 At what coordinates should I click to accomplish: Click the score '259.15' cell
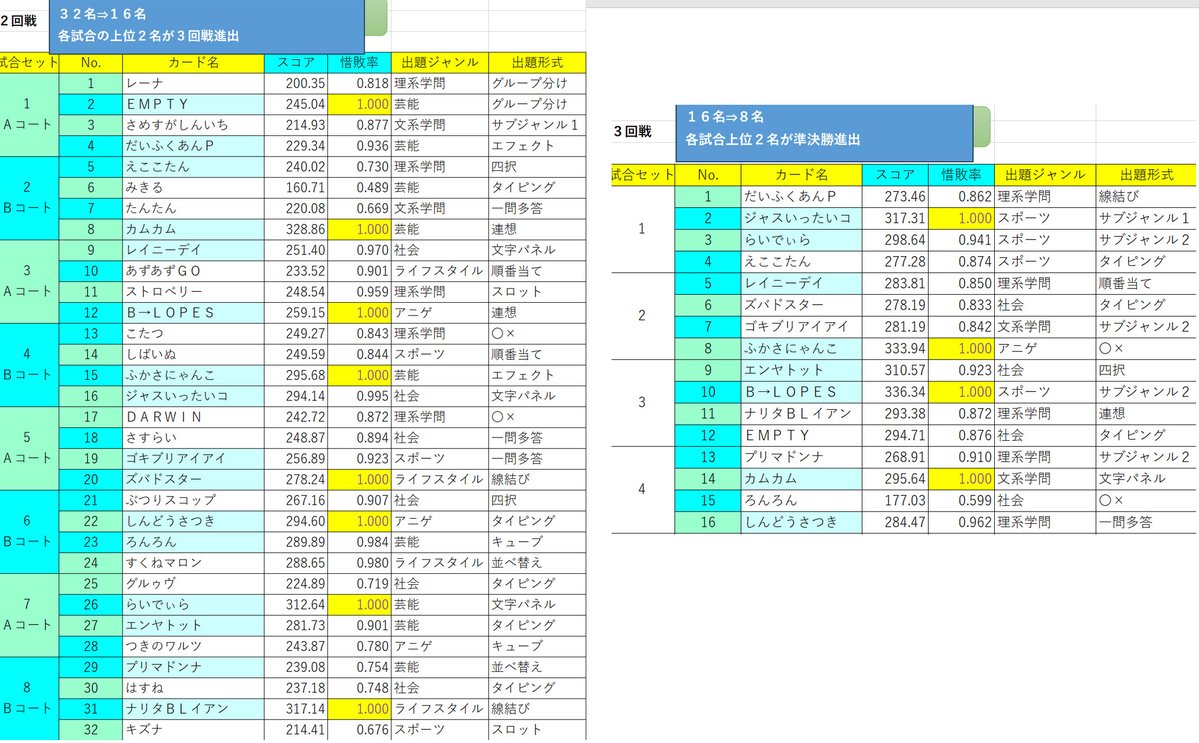coord(296,313)
